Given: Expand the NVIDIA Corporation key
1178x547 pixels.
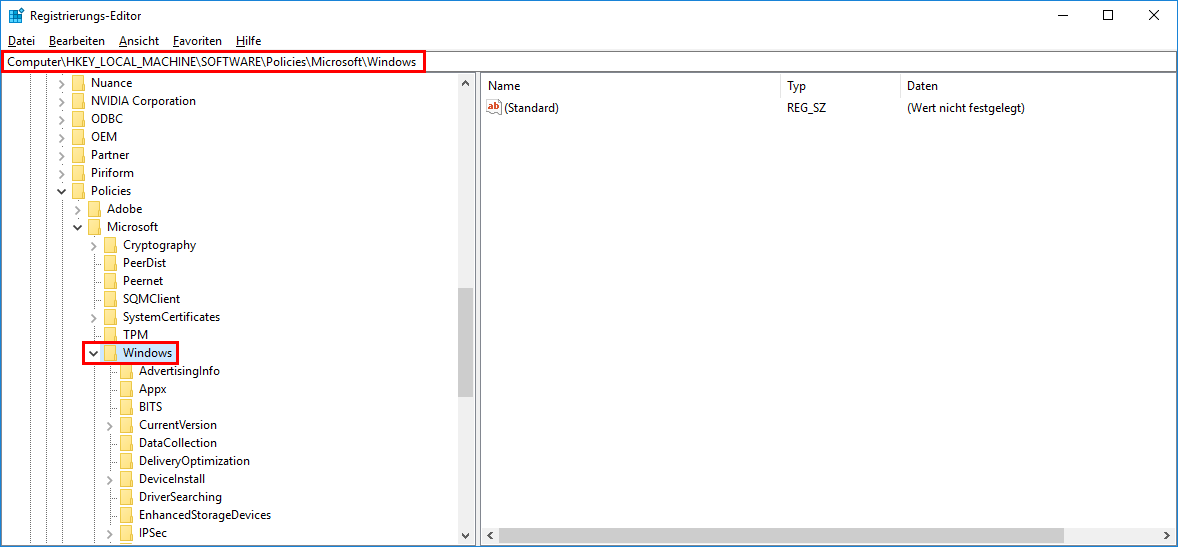Looking at the screenshot, I should [62, 101].
